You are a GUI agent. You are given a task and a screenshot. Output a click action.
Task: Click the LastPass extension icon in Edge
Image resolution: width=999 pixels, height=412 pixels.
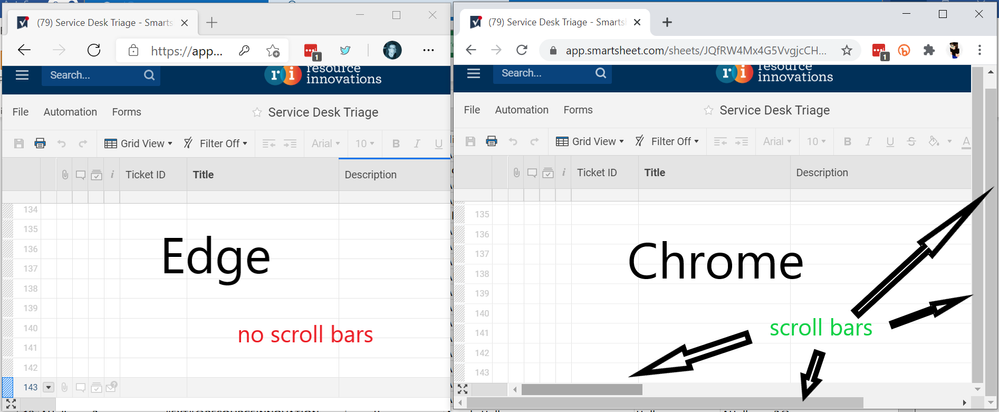coord(311,51)
